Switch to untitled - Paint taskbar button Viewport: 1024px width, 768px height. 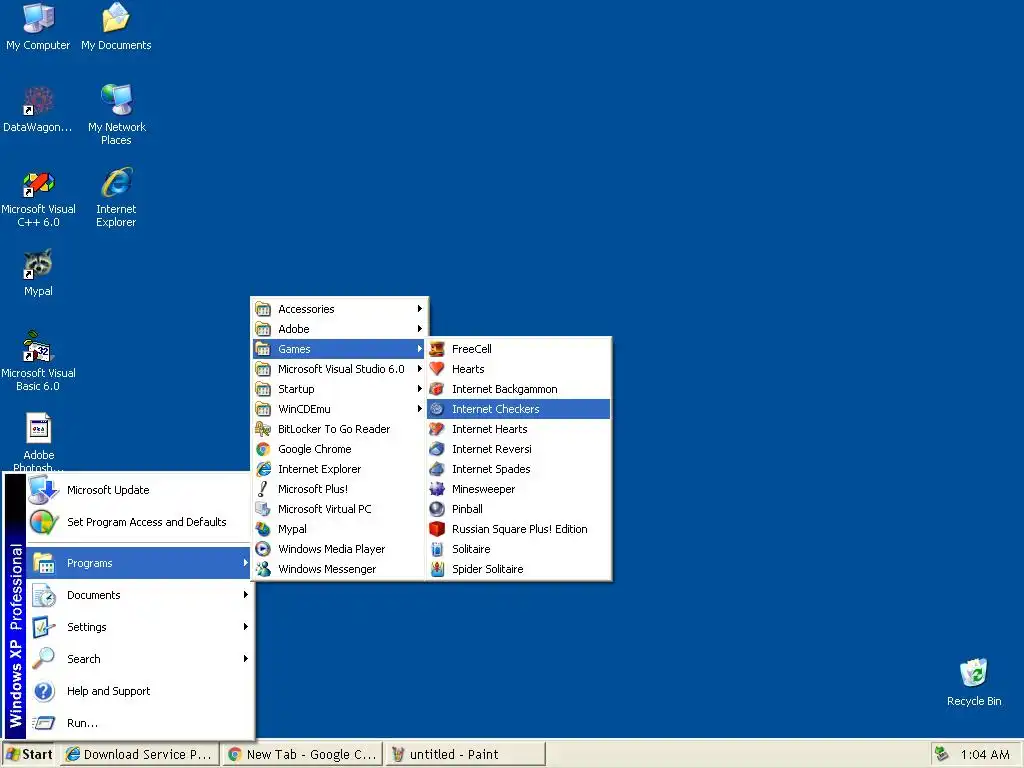point(465,754)
